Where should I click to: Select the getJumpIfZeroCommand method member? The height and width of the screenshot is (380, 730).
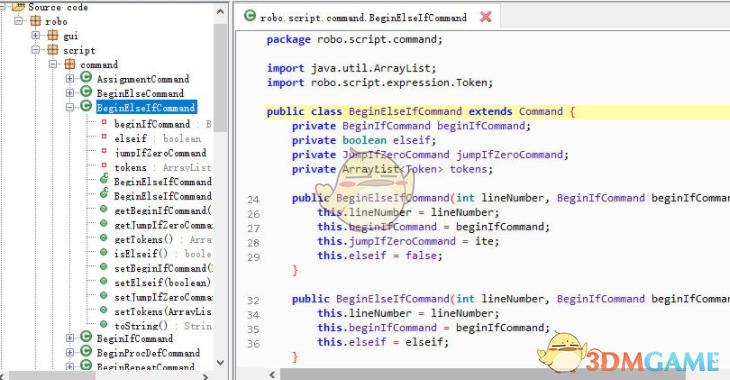pyautogui.click(x=163, y=225)
